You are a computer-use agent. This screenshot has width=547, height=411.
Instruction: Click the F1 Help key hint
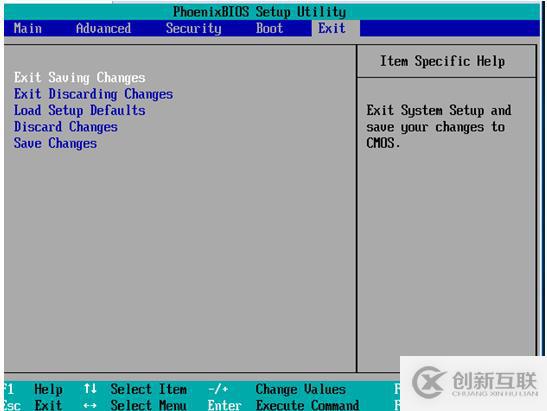33,389
